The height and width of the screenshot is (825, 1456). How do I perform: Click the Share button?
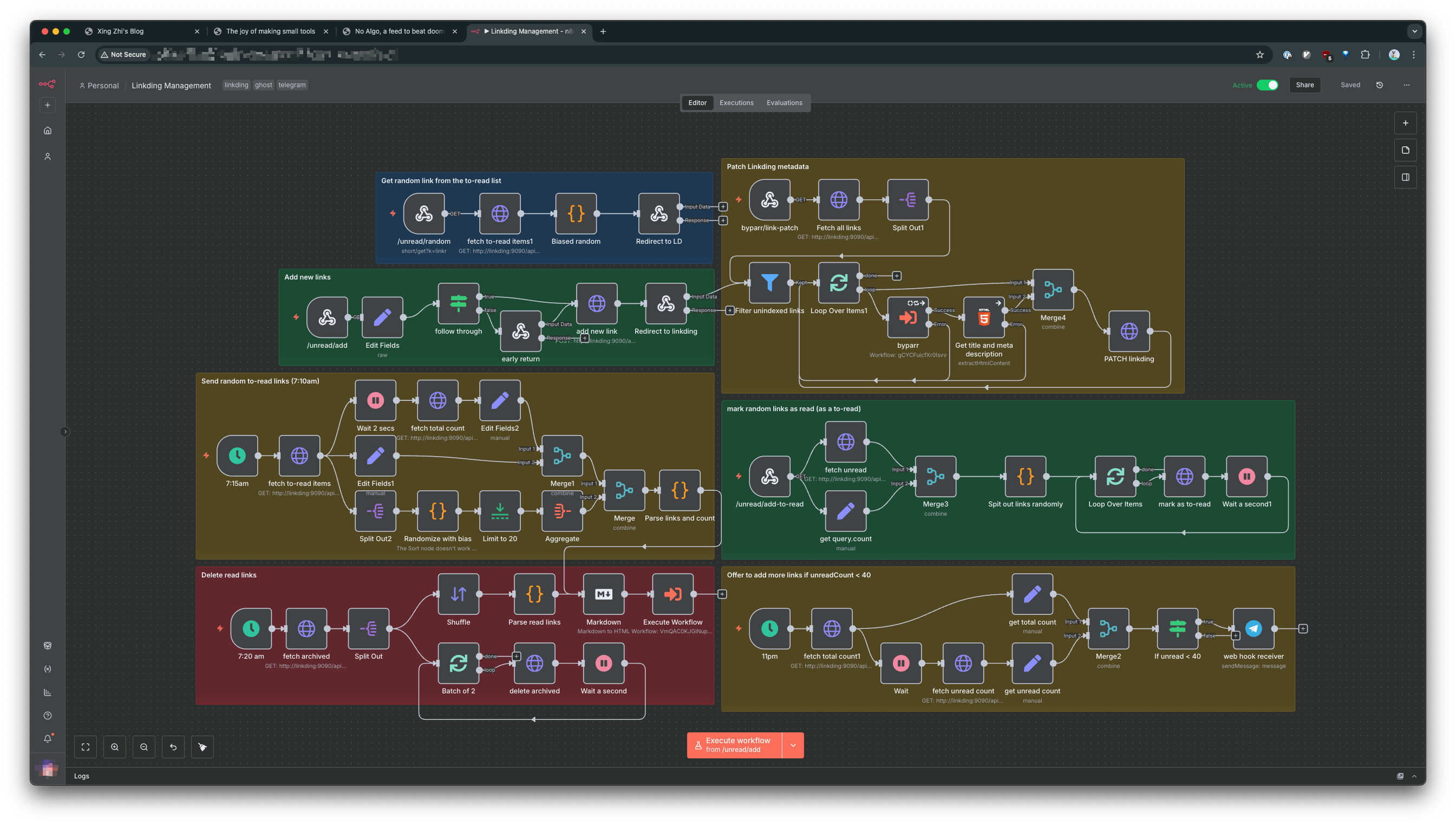point(1304,85)
